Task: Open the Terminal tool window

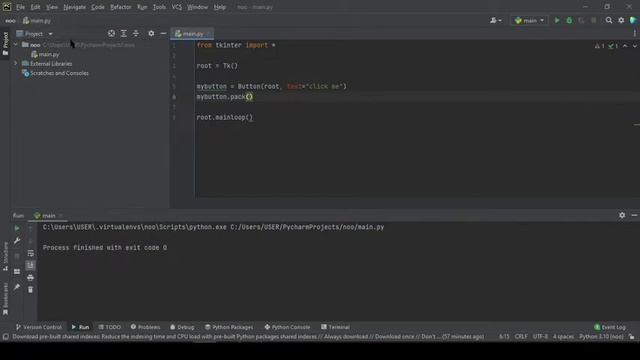Action: click(x=335, y=327)
